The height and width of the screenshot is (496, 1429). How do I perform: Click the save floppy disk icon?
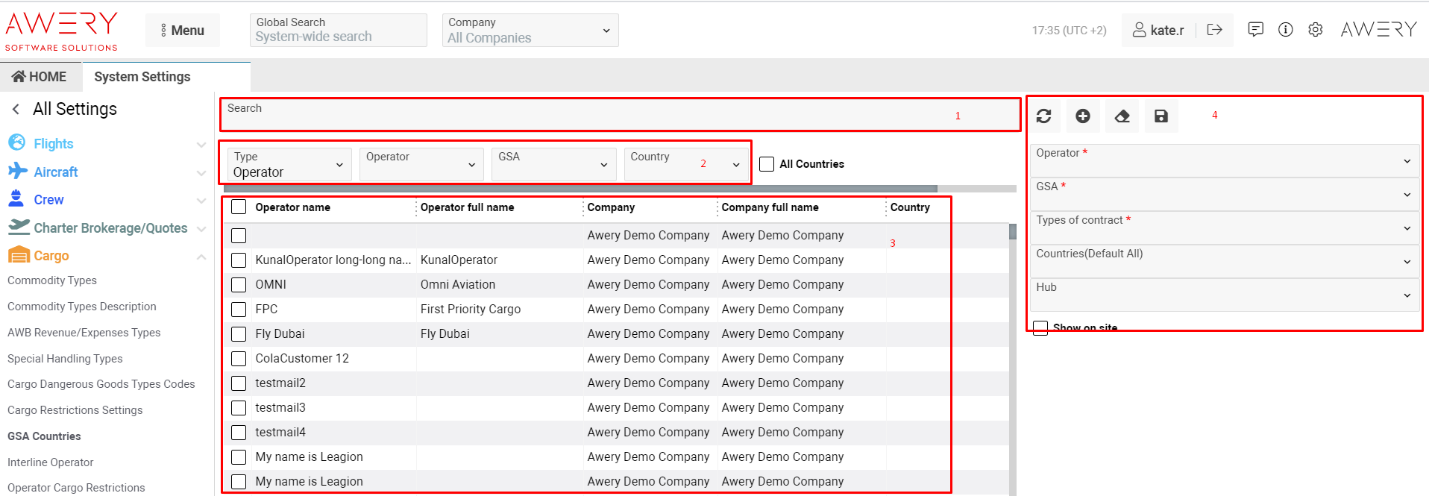pos(1161,117)
